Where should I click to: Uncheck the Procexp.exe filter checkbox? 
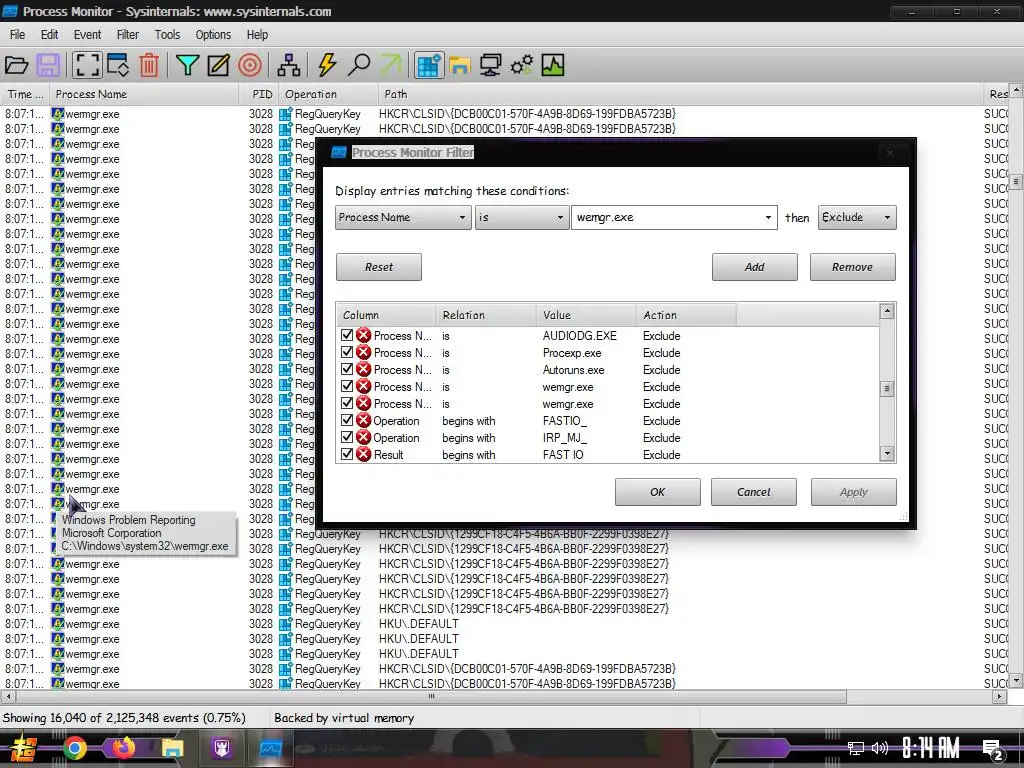click(x=347, y=353)
